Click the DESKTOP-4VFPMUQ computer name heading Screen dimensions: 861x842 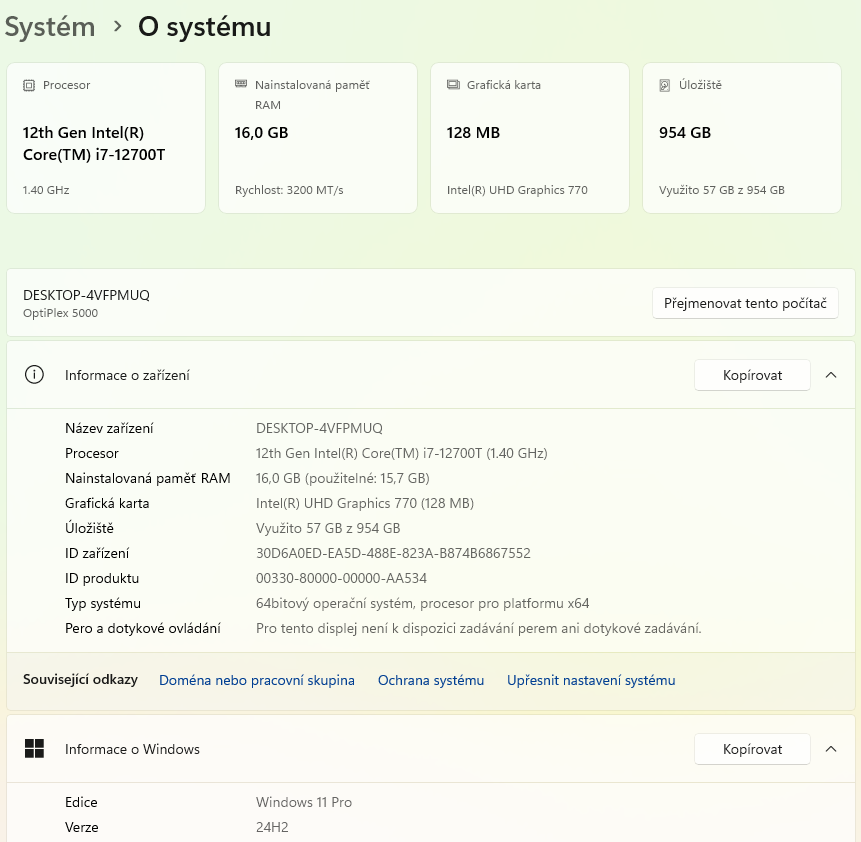[86, 295]
